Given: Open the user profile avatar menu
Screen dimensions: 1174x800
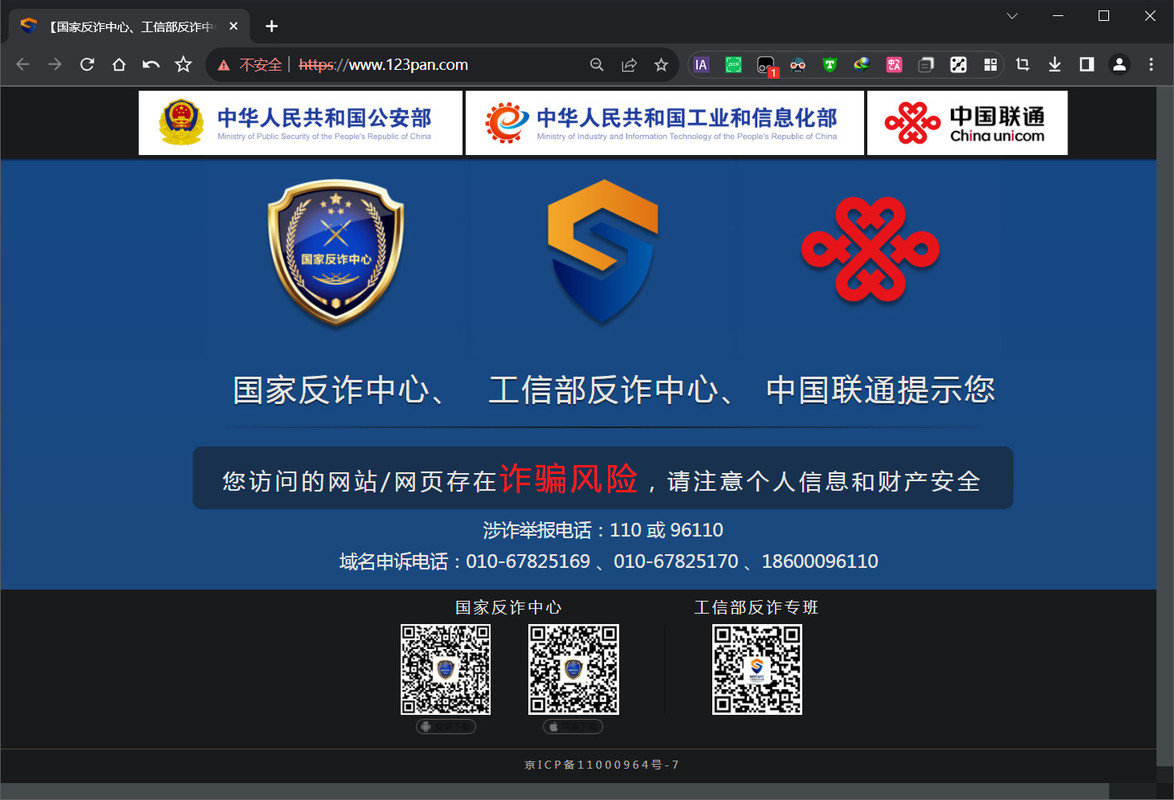Looking at the screenshot, I should coord(1119,65).
